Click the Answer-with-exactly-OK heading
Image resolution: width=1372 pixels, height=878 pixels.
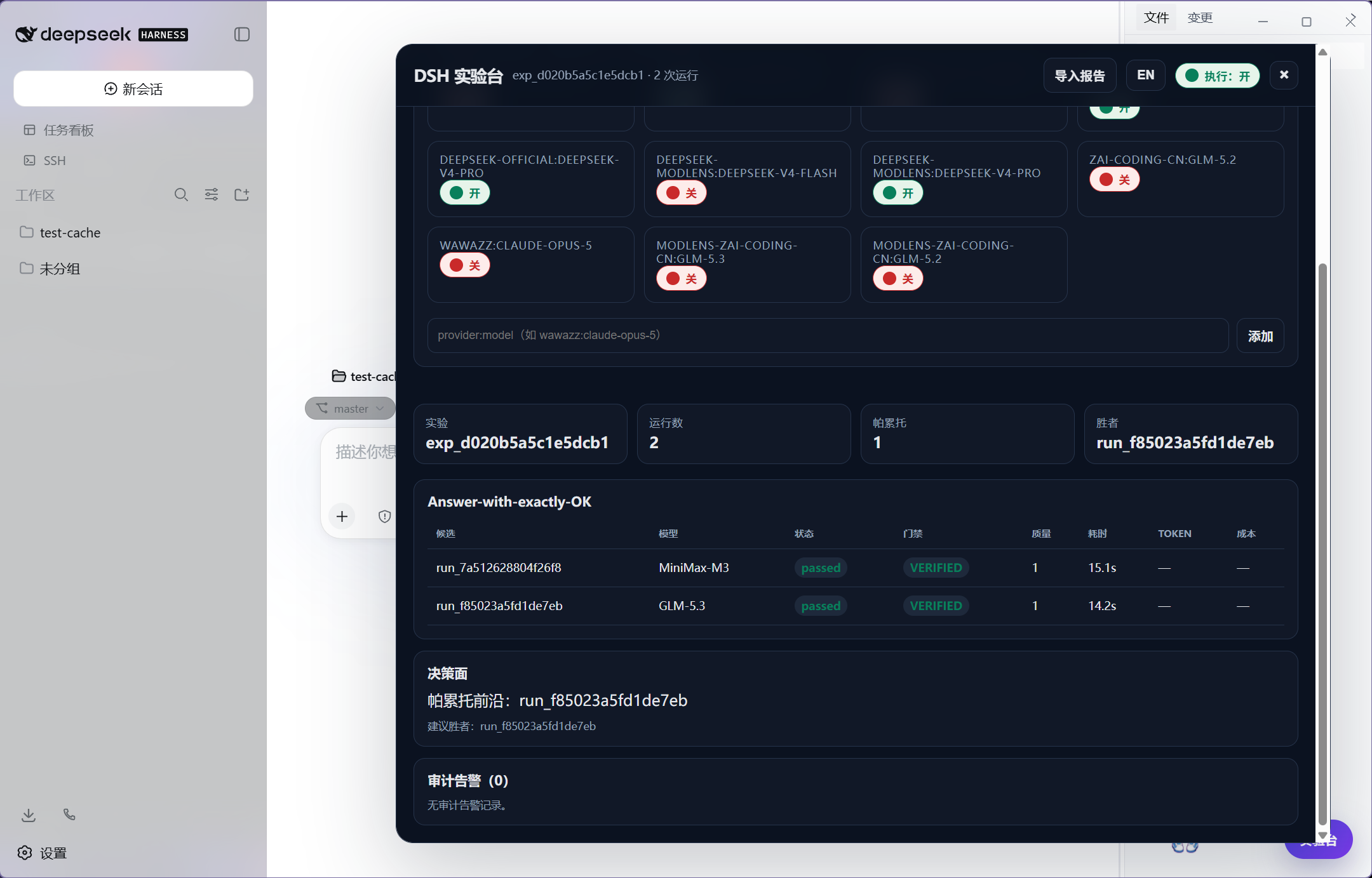[509, 502]
